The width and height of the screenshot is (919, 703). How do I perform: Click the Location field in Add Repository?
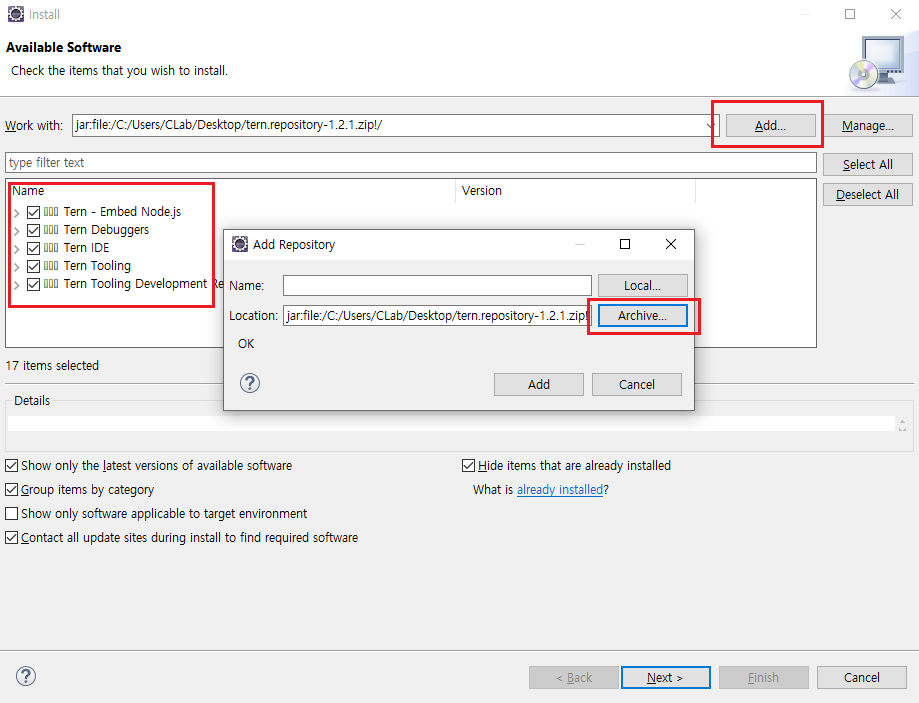(437, 315)
